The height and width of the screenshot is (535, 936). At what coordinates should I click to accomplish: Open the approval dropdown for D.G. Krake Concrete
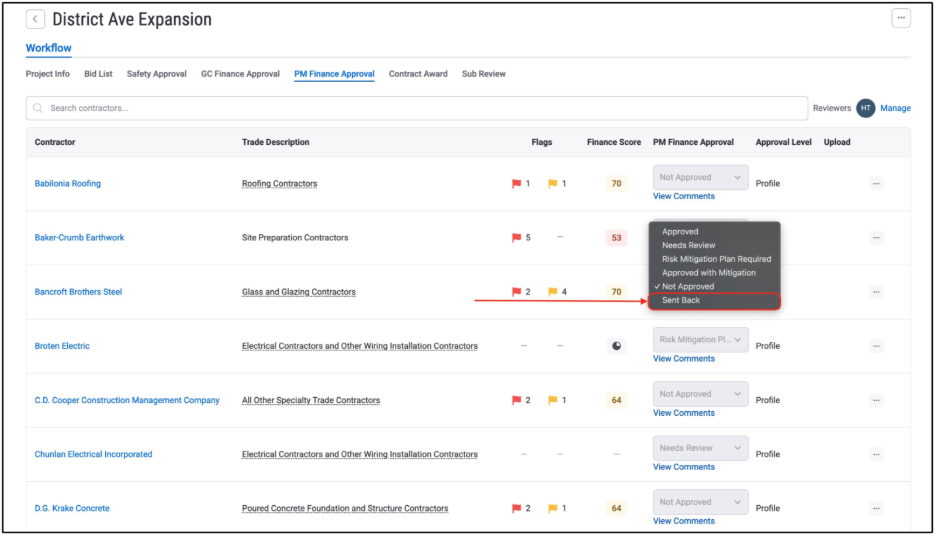click(x=700, y=502)
